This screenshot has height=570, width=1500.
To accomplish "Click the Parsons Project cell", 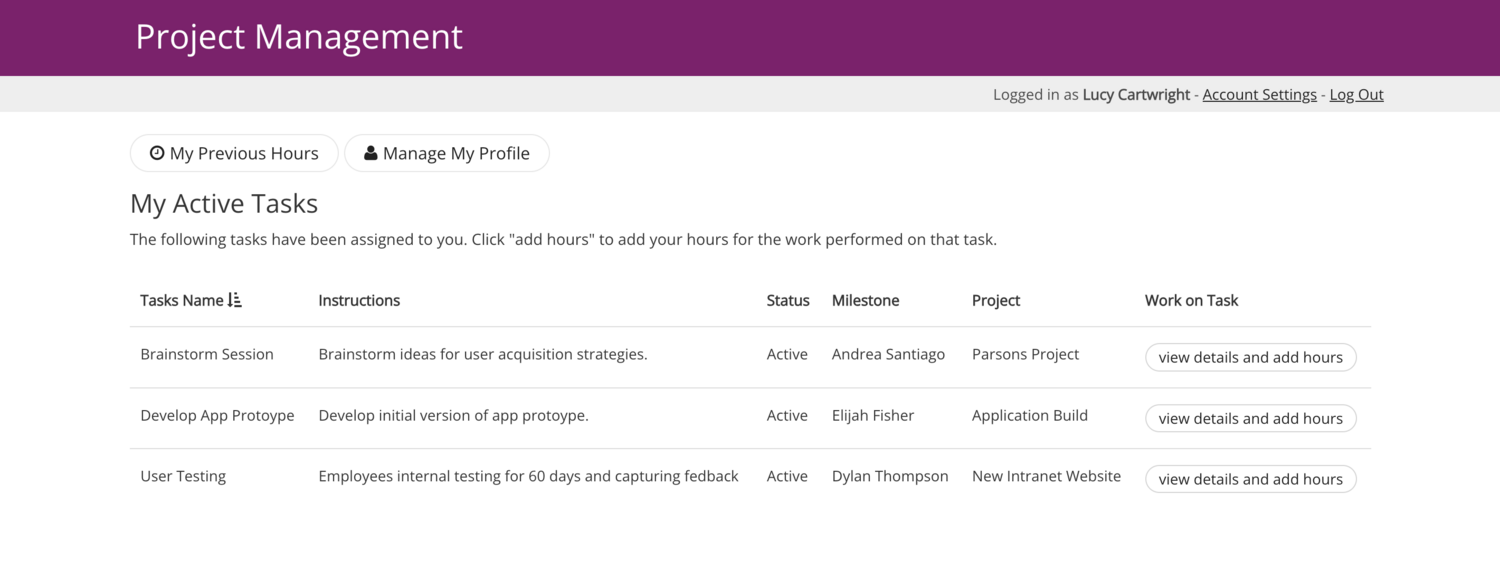I will coord(1025,354).
